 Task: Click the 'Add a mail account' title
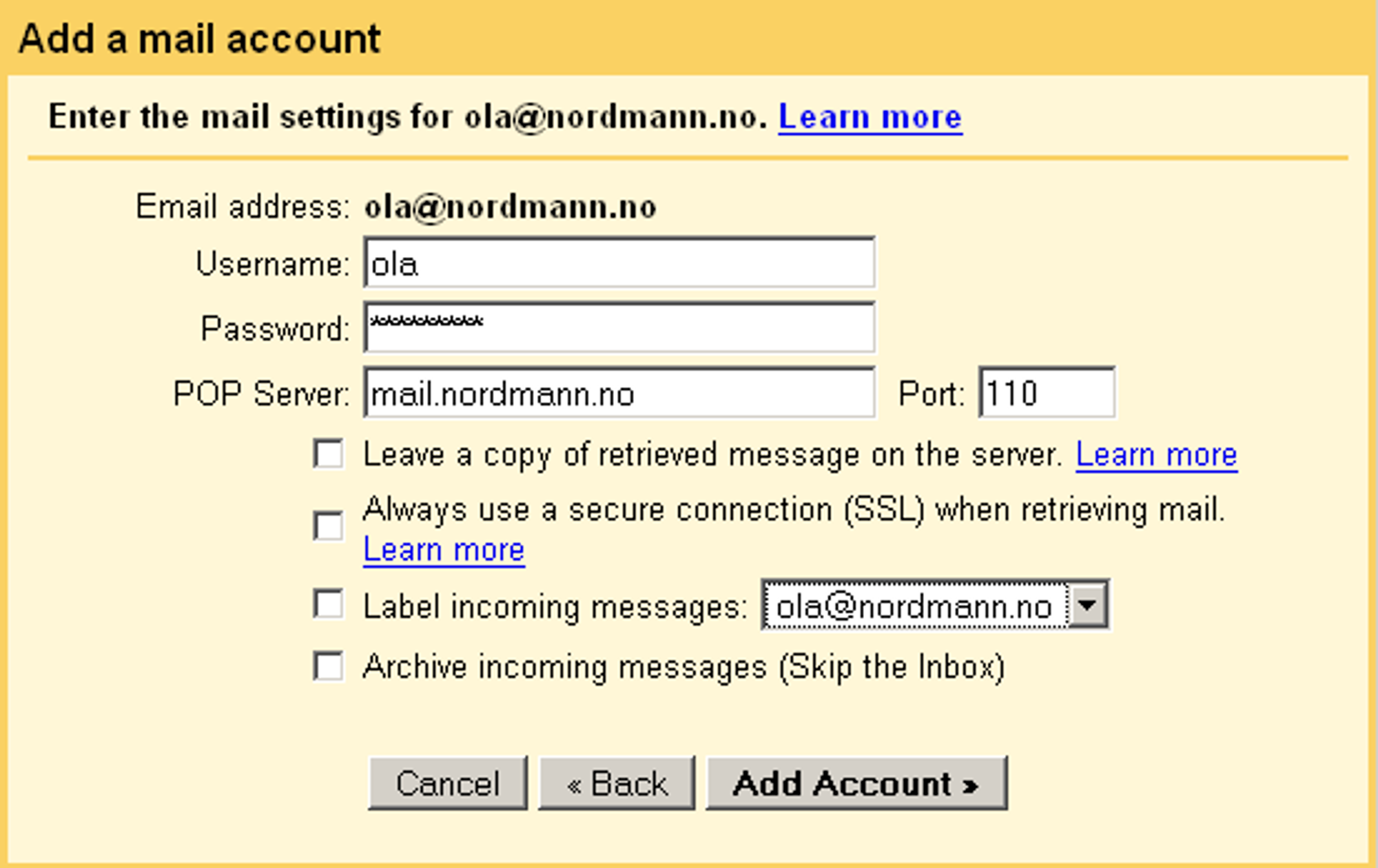[200, 39]
